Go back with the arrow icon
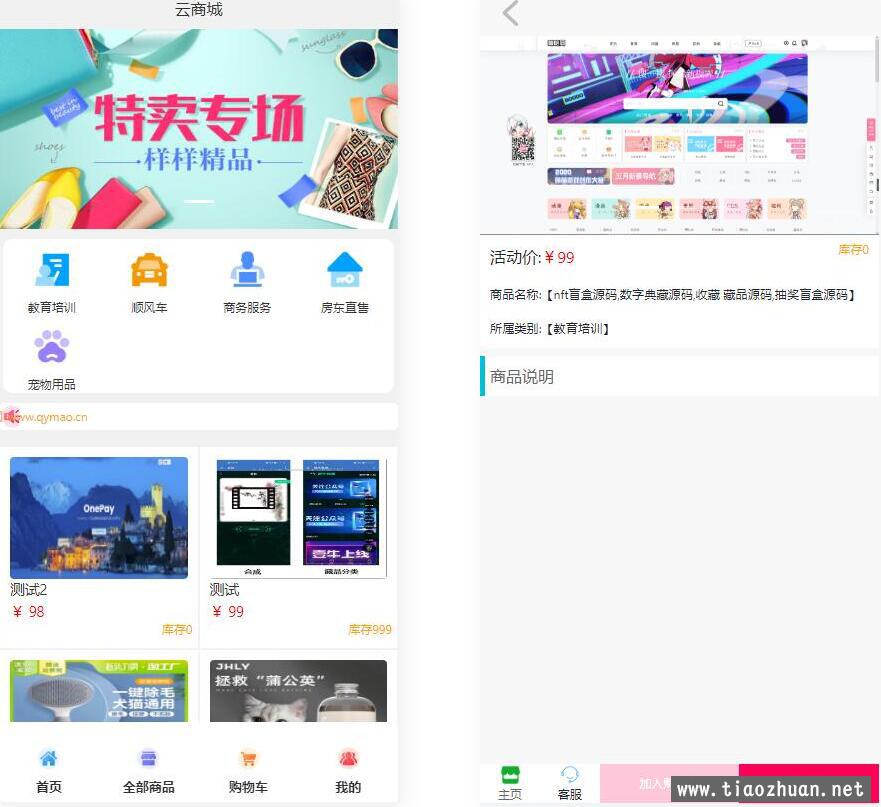This screenshot has height=807, width=881. [510, 13]
